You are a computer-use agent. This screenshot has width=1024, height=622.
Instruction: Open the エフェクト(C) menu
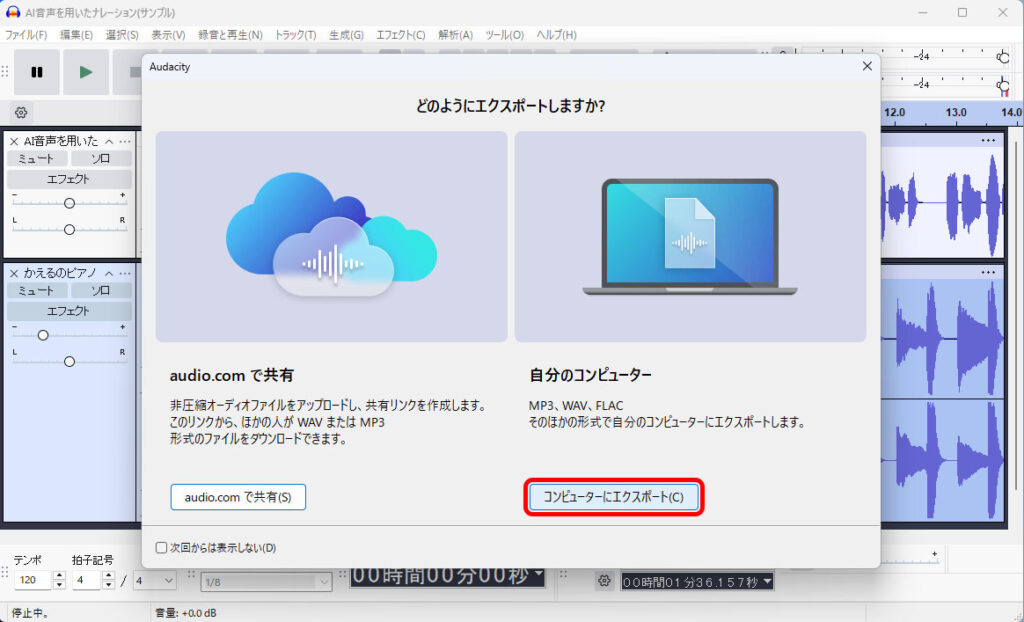point(400,35)
